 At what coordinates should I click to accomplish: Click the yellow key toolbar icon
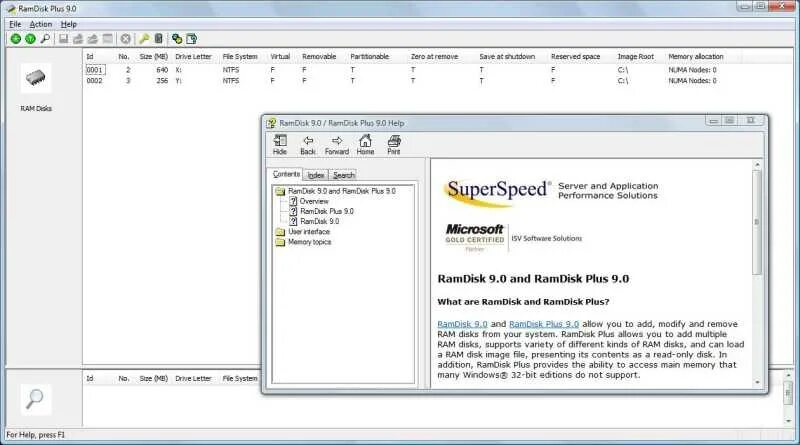coord(144,39)
